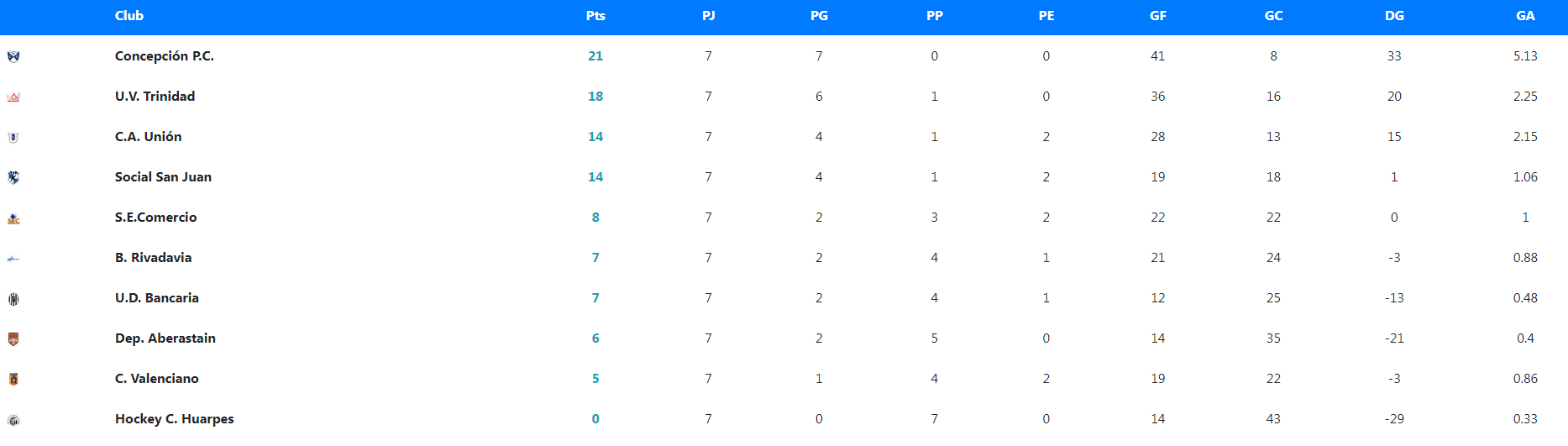Click the B. Rivadavia club crest icon
1568x446 pixels.
click(13, 259)
